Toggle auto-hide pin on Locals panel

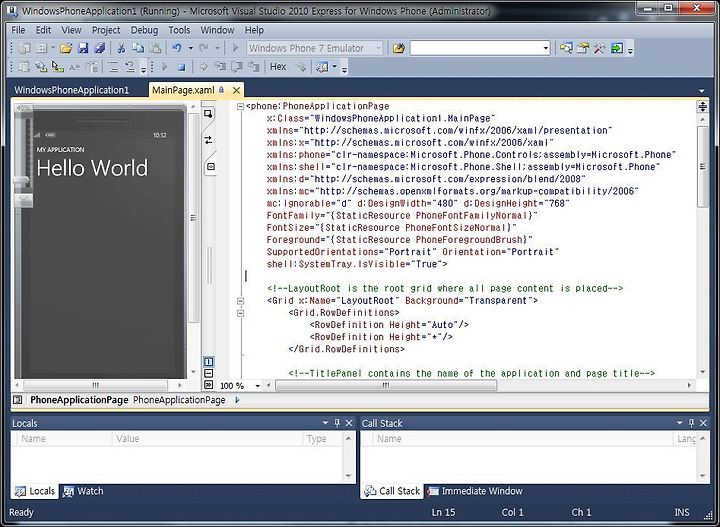point(337,423)
